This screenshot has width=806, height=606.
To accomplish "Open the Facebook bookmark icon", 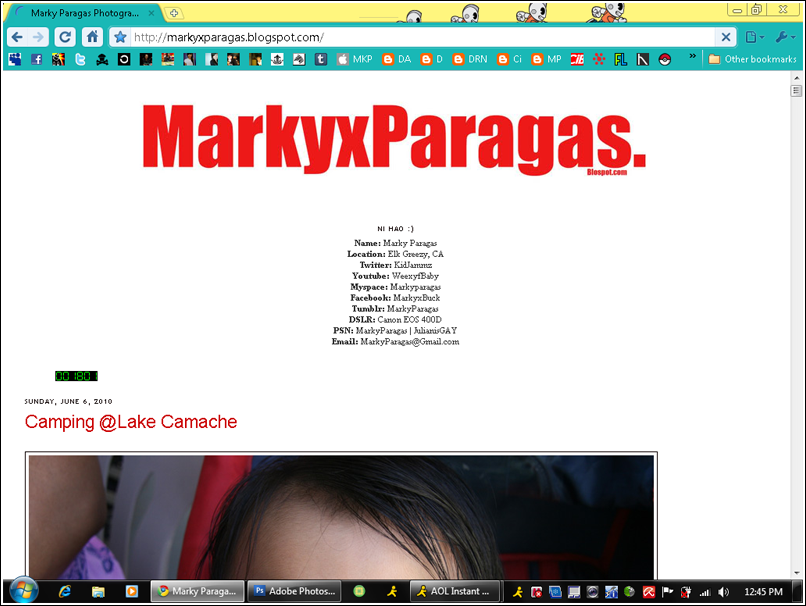I will 37,59.
